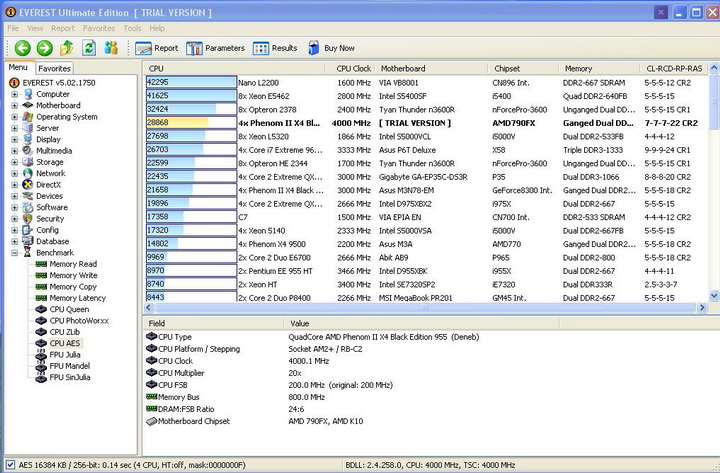Open the Favorites menu

click(99, 28)
